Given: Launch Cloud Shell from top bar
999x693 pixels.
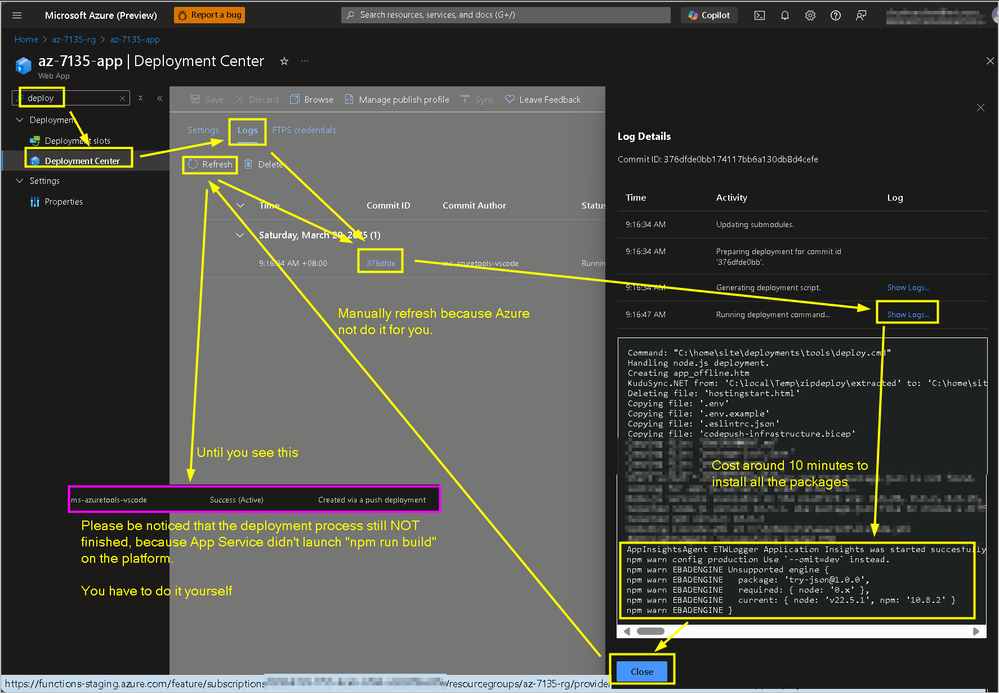Looking at the screenshot, I should click(x=759, y=15).
